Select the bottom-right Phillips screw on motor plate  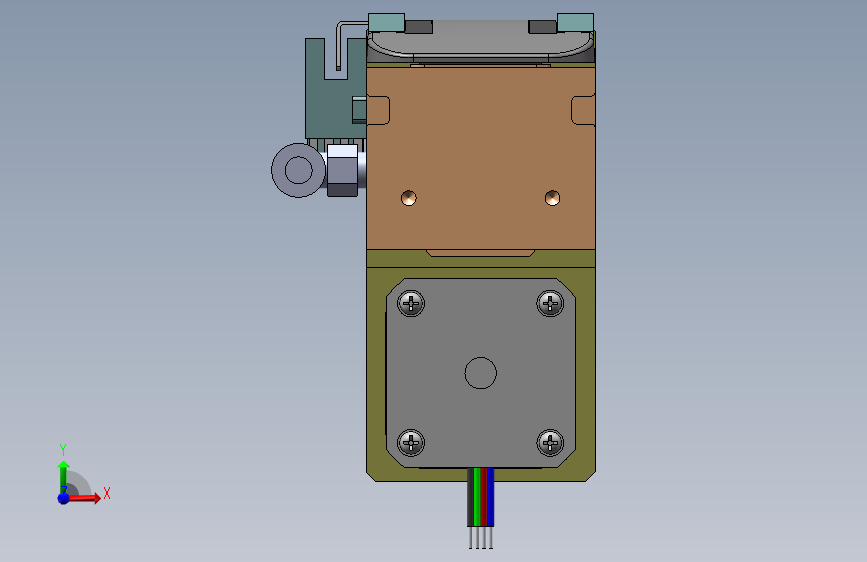pyautogui.click(x=550, y=443)
